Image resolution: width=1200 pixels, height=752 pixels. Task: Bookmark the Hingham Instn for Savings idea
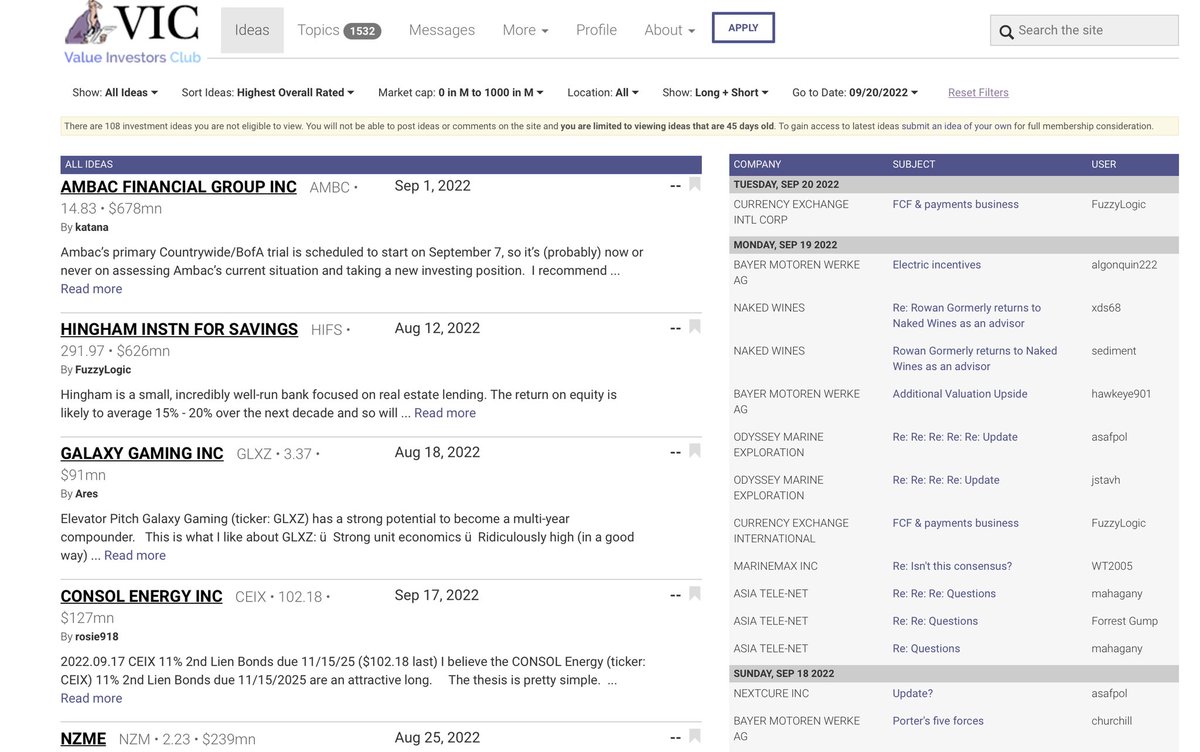[x=695, y=327]
